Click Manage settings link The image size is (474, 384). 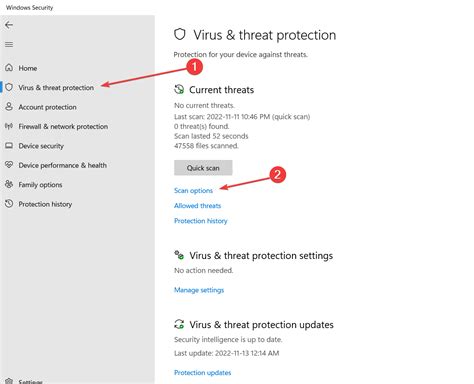point(199,290)
